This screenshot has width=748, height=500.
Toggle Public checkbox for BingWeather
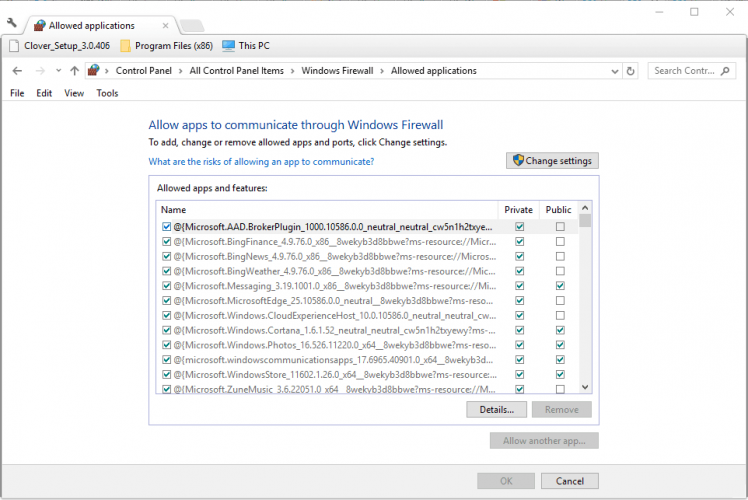[x=560, y=271]
